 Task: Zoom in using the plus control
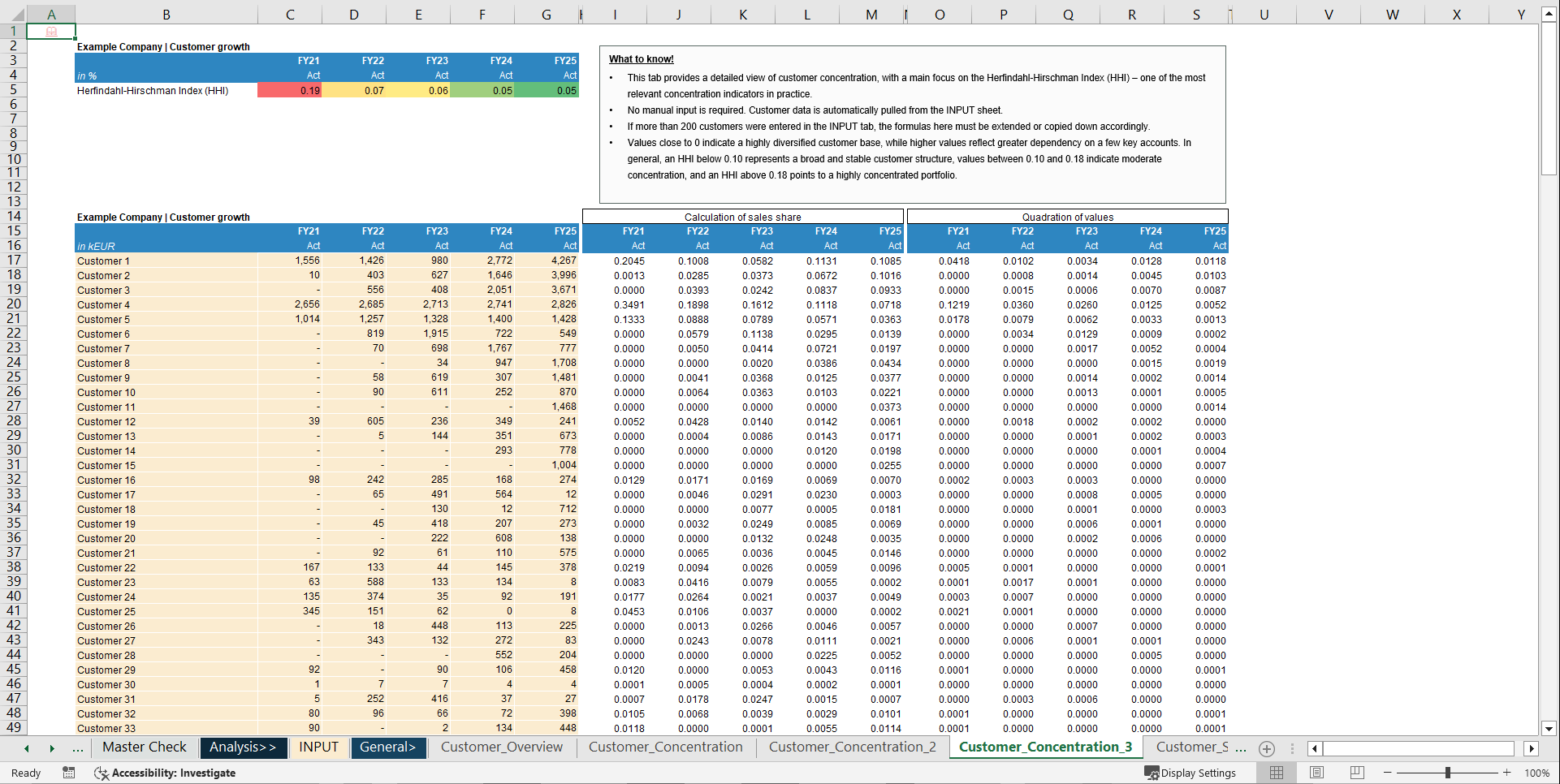coord(1507,773)
